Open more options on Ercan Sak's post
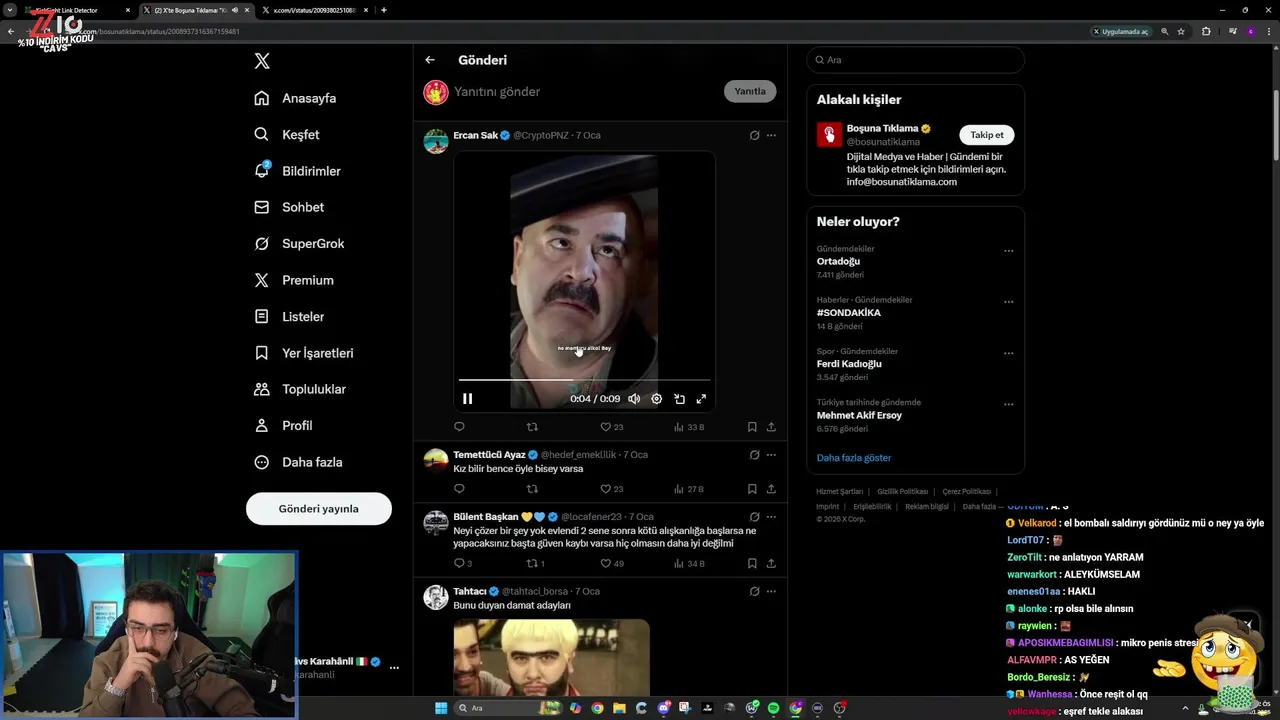Viewport: 1280px width, 720px height. point(771,135)
